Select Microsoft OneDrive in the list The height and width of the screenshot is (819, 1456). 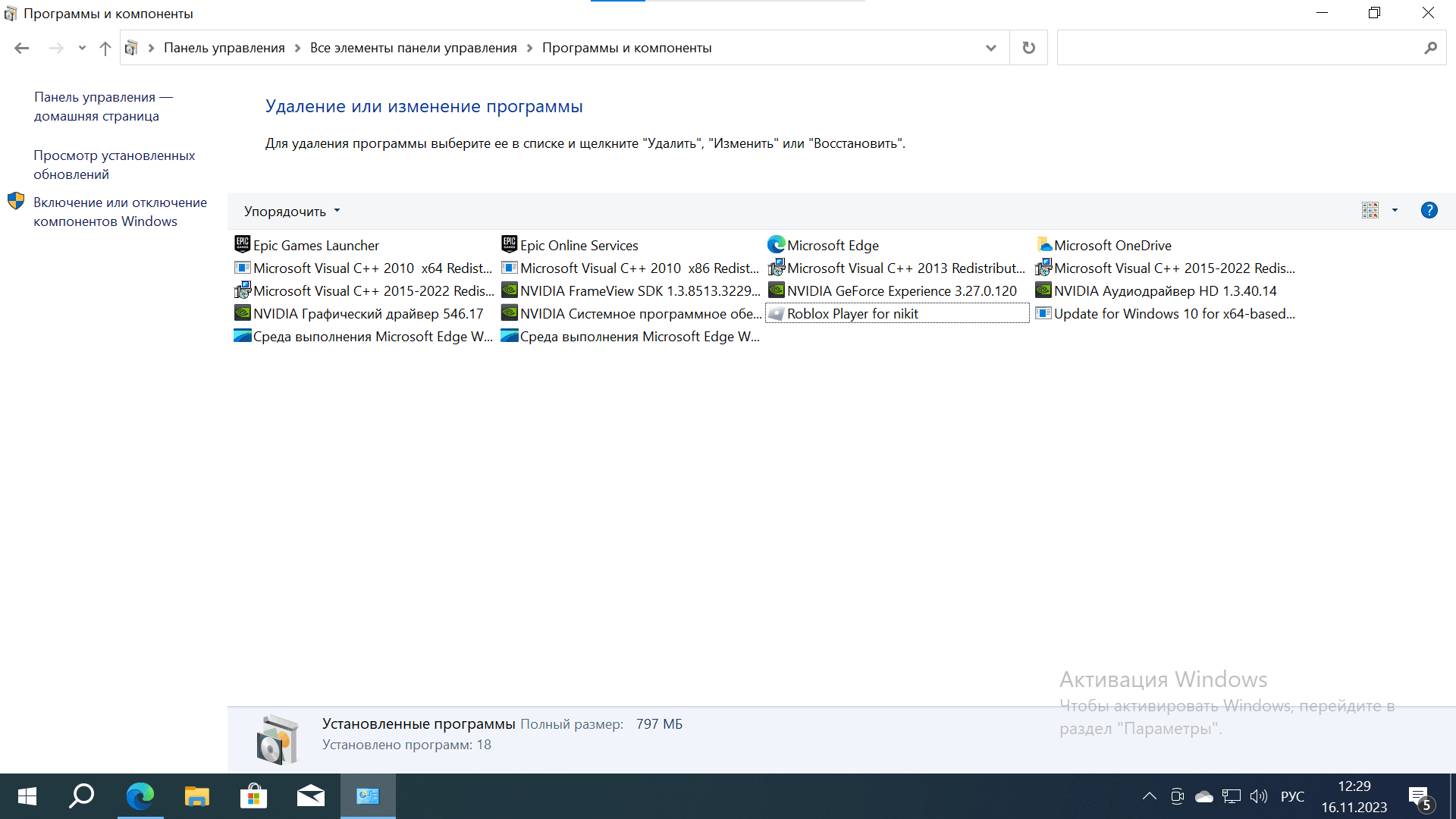point(1112,246)
